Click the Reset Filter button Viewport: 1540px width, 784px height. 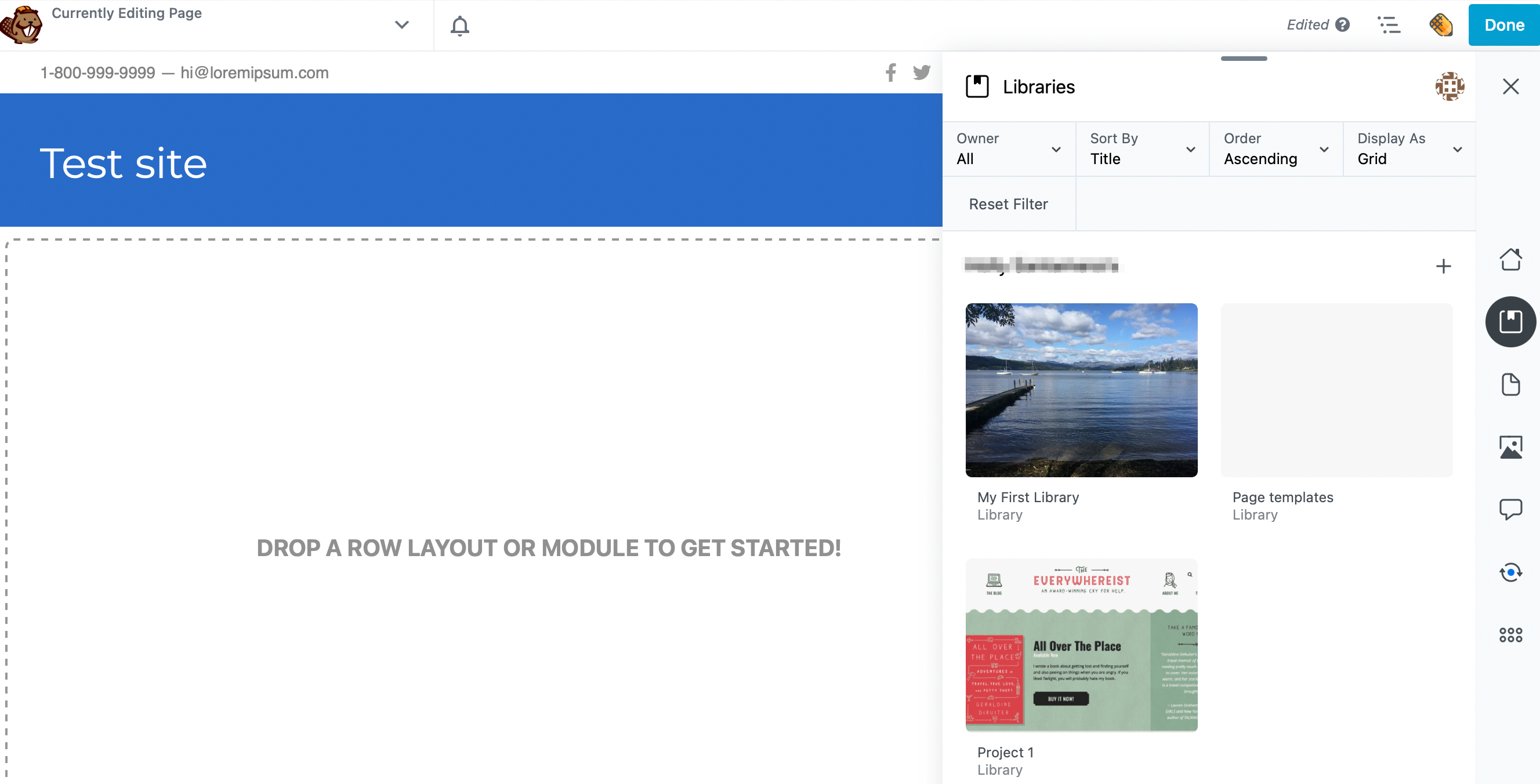(1008, 204)
